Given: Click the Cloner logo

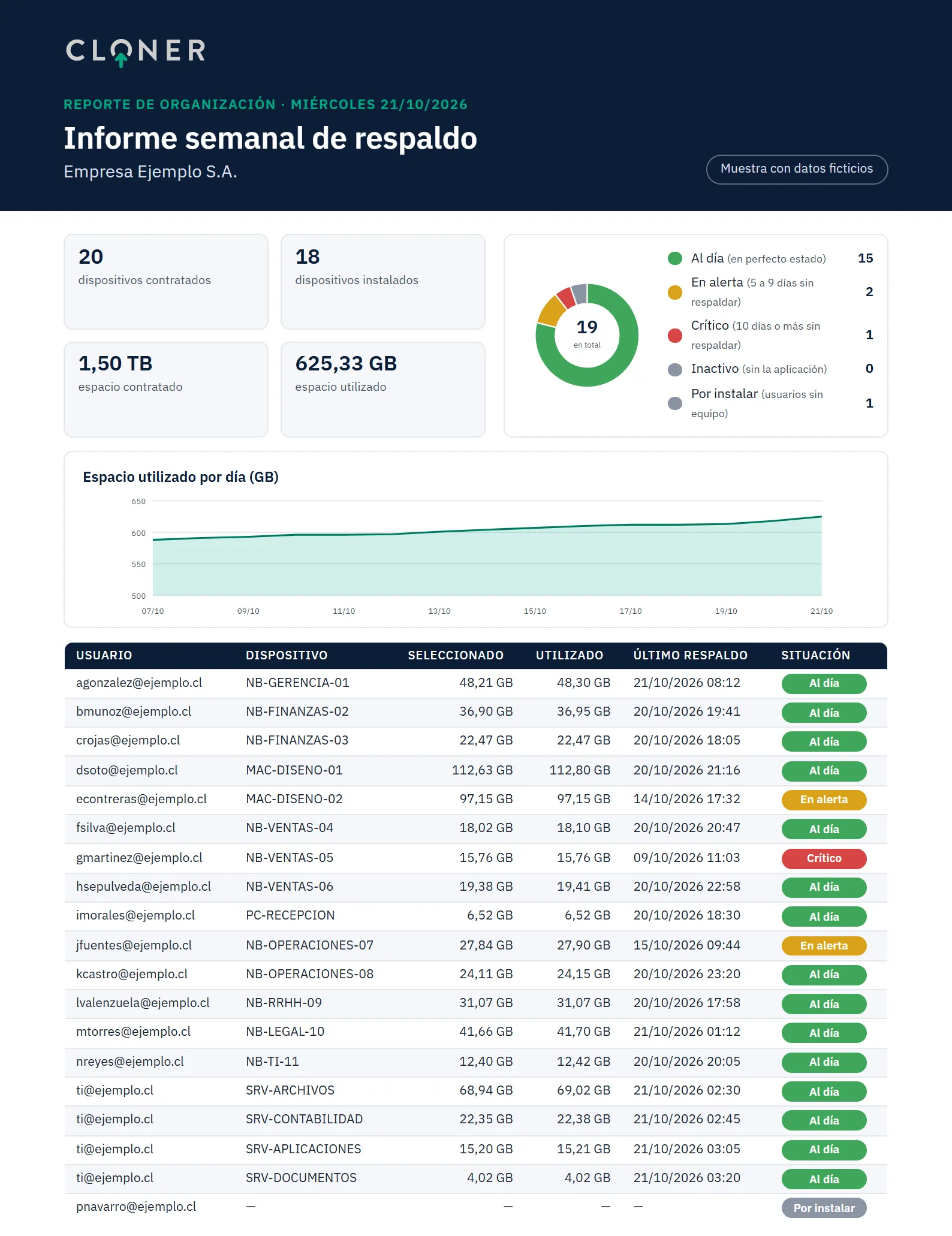Looking at the screenshot, I should (x=135, y=52).
